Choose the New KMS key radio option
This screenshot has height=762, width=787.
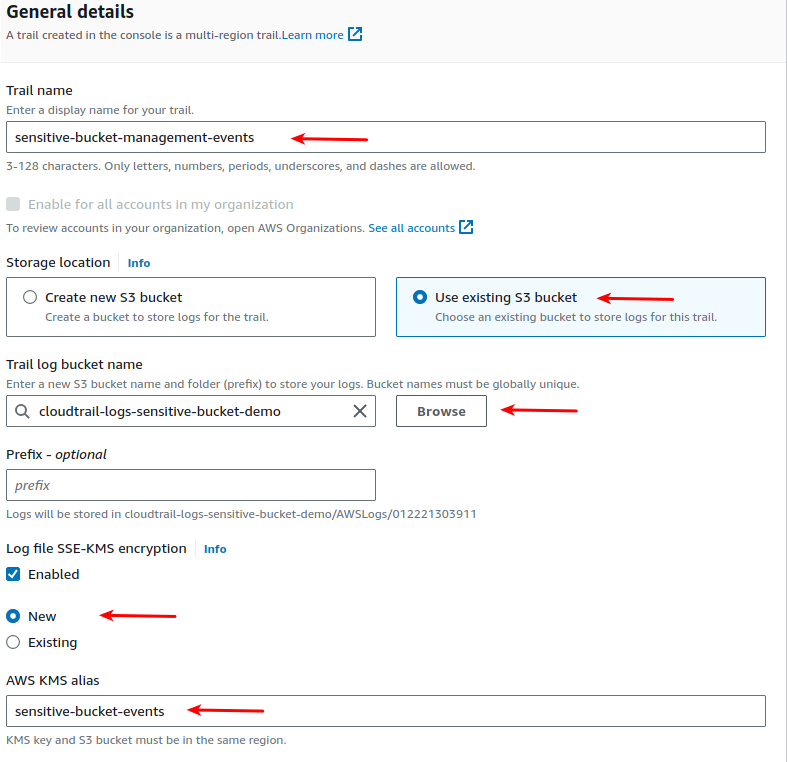pos(13,616)
